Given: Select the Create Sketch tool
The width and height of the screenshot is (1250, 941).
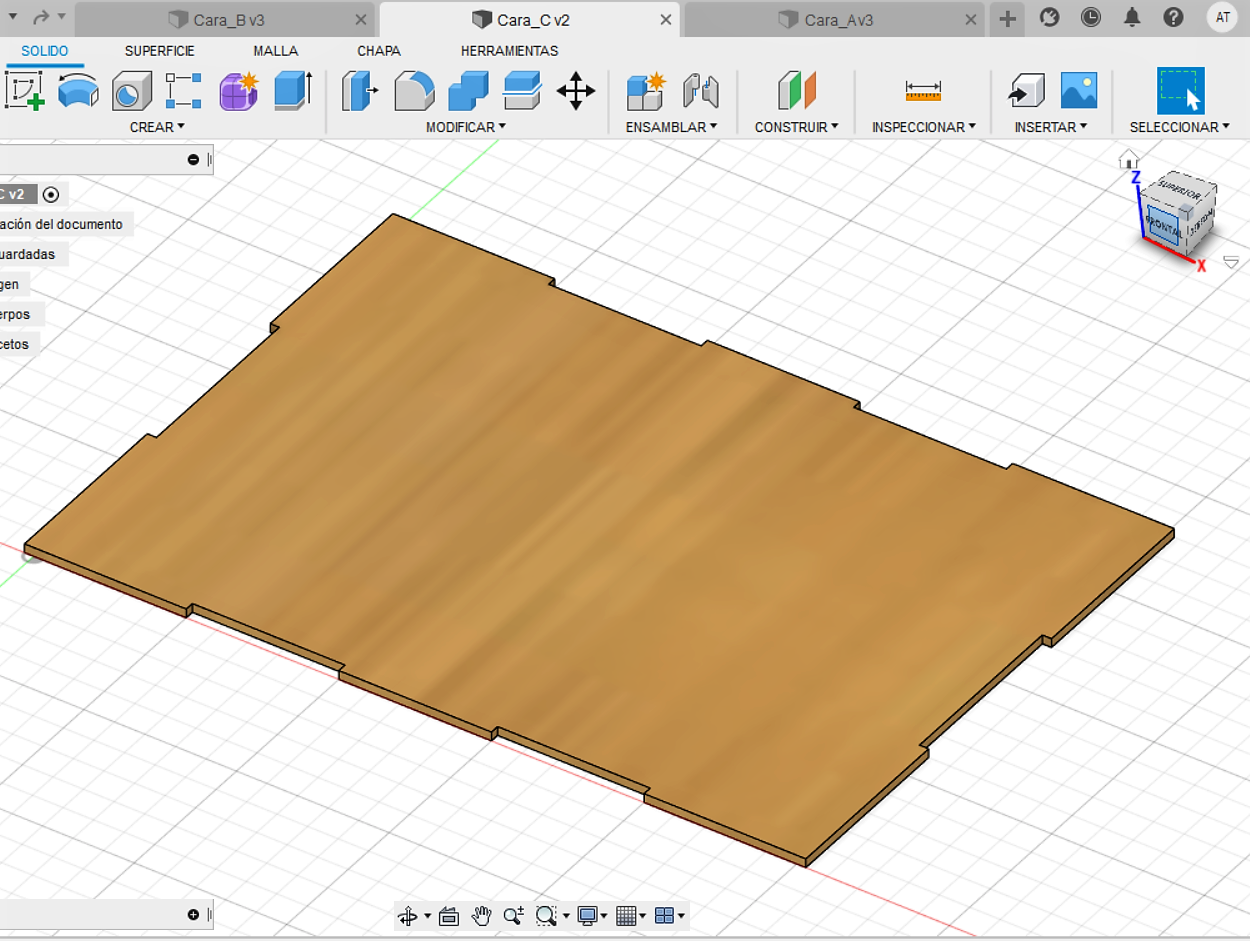Looking at the screenshot, I should (x=25, y=90).
